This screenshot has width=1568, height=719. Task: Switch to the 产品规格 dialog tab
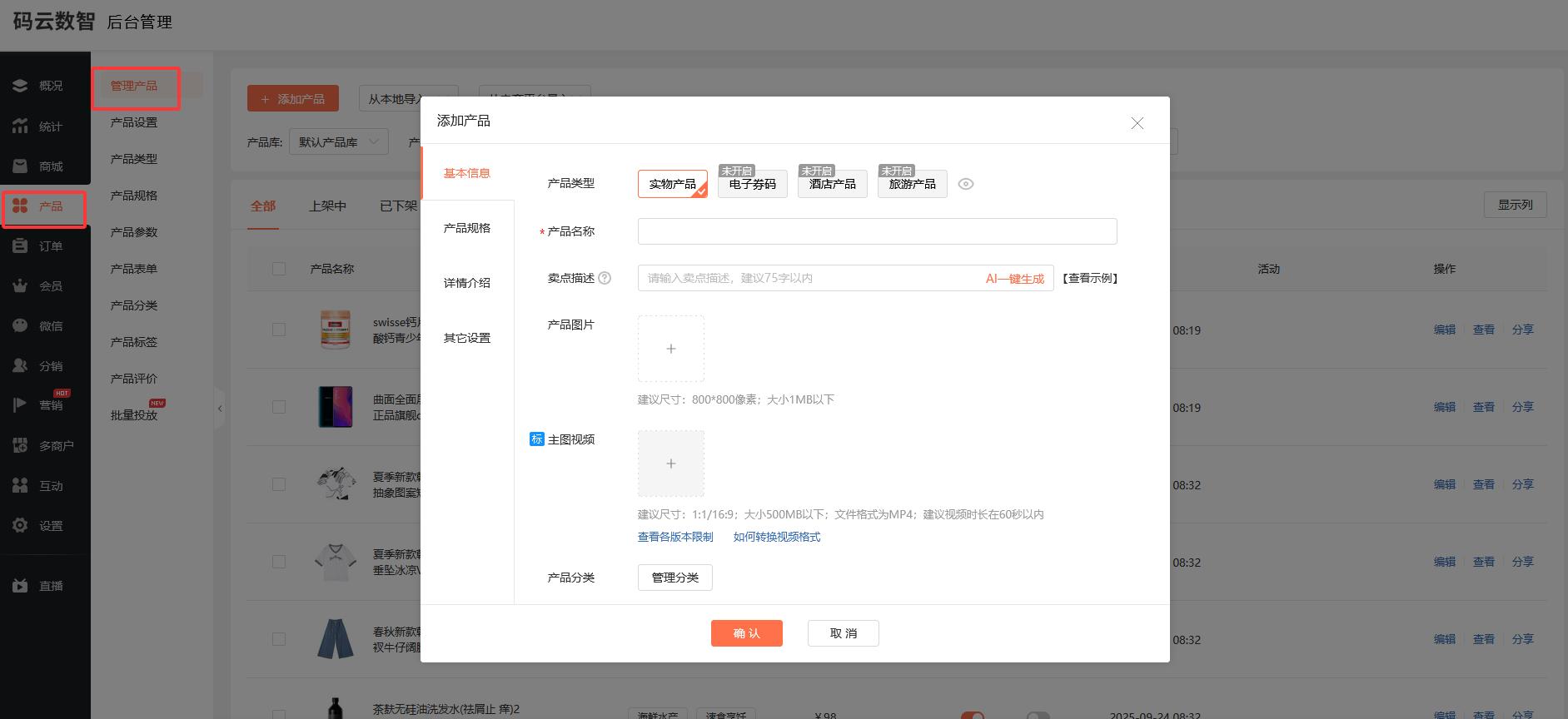(x=467, y=228)
